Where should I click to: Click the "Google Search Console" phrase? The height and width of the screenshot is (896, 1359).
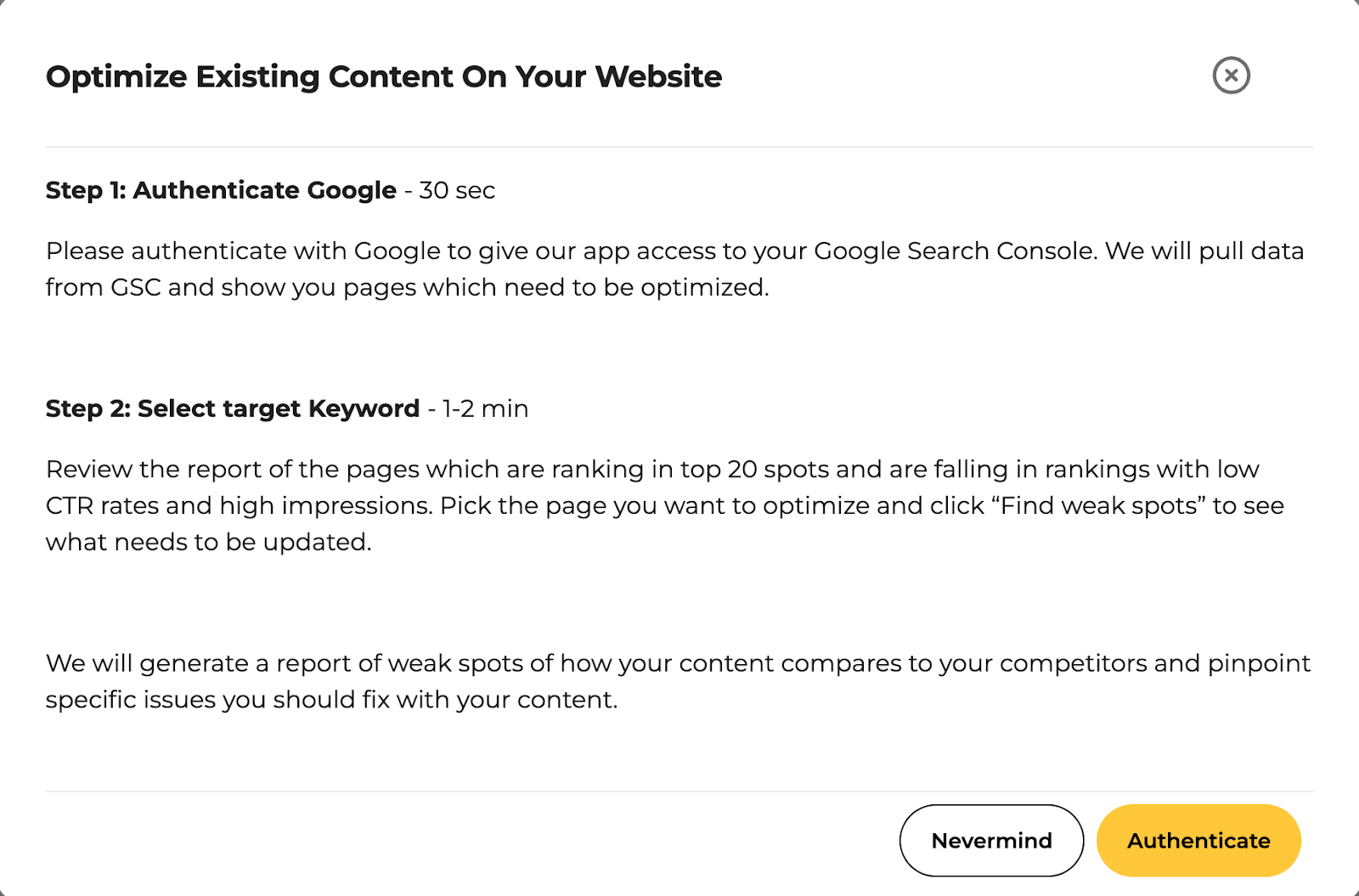pyautogui.click(x=955, y=251)
